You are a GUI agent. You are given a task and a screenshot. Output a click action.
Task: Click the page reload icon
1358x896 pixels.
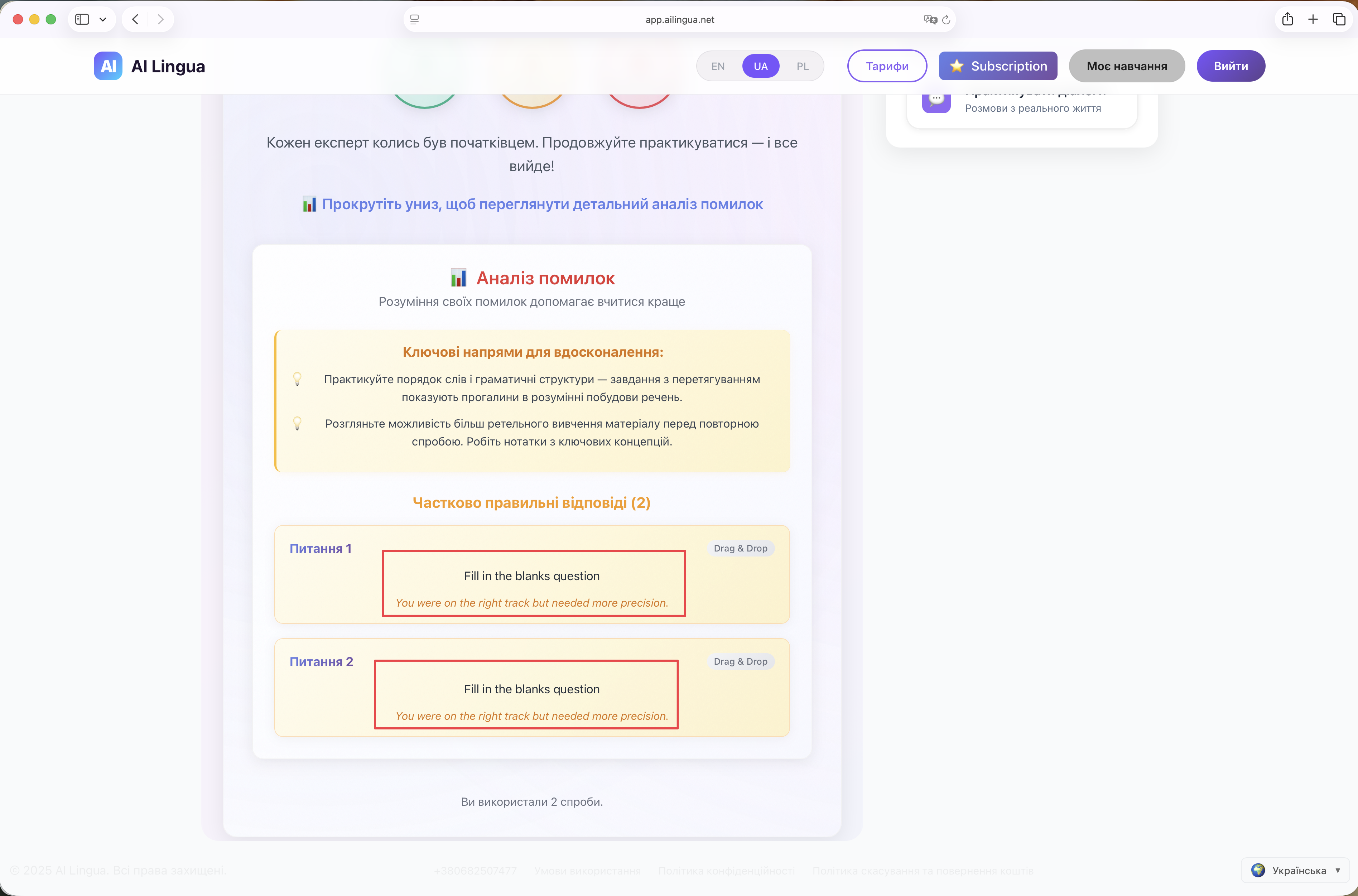[x=946, y=20]
